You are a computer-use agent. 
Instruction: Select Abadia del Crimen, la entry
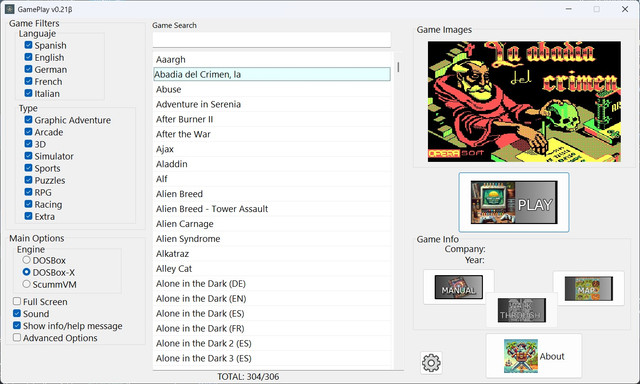(272, 74)
